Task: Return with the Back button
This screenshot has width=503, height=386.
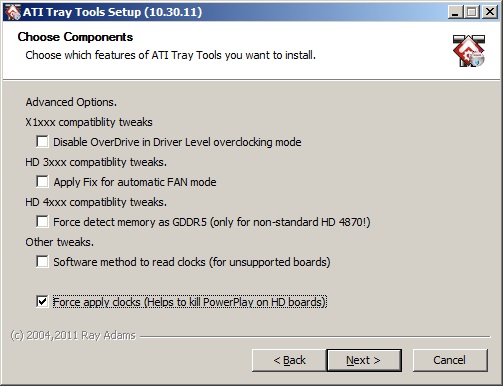Action: (289, 360)
